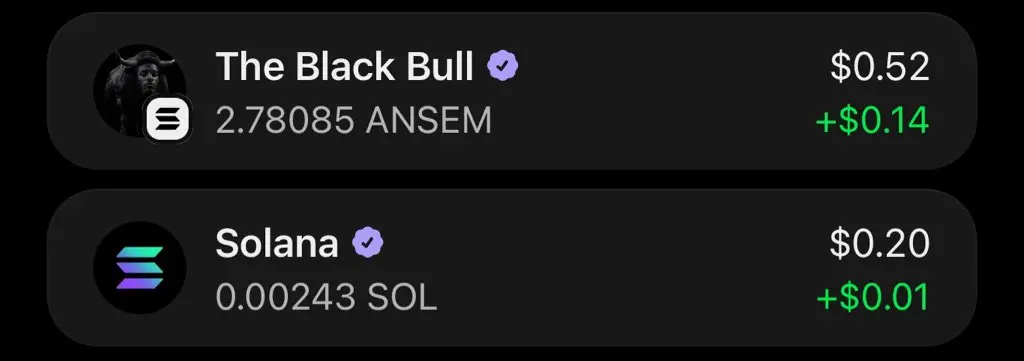Image resolution: width=1024 pixels, height=361 pixels.
Task: Click the gradient stripes in Solana logo
Action: pos(140,268)
